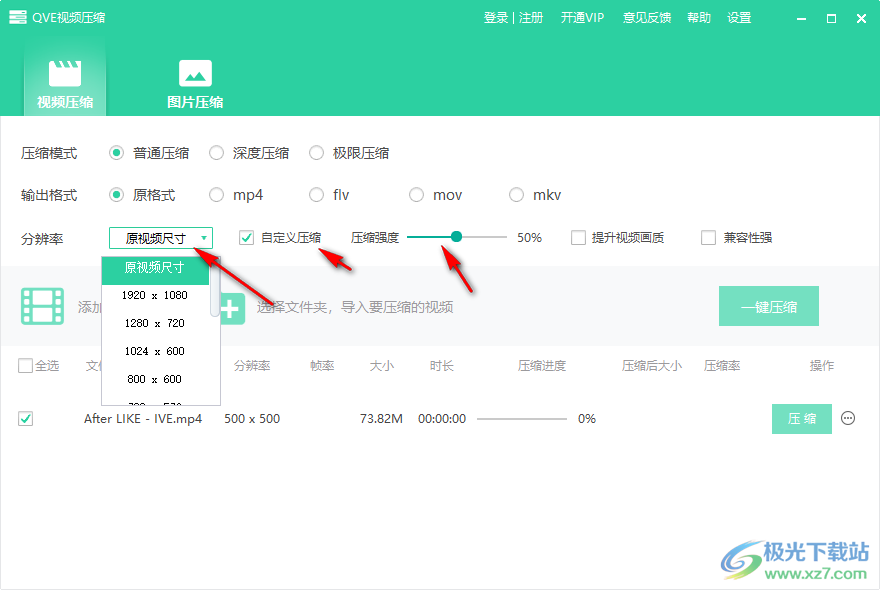Open 帮助 help menu item
Image resolution: width=880 pixels, height=590 pixels.
point(699,18)
